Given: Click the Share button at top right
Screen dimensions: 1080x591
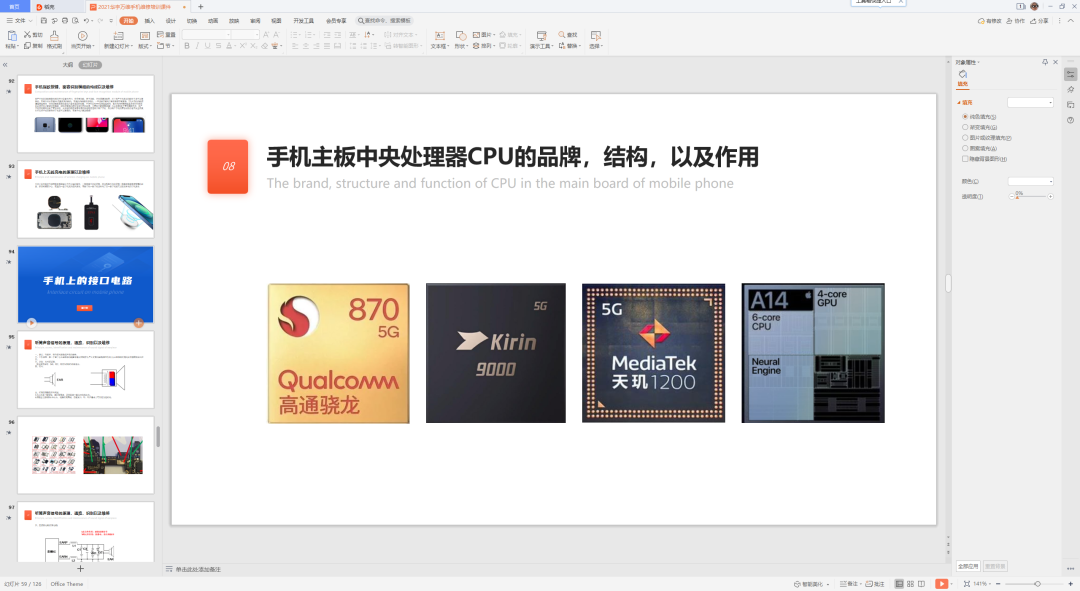Looking at the screenshot, I should click(x=1039, y=21).
